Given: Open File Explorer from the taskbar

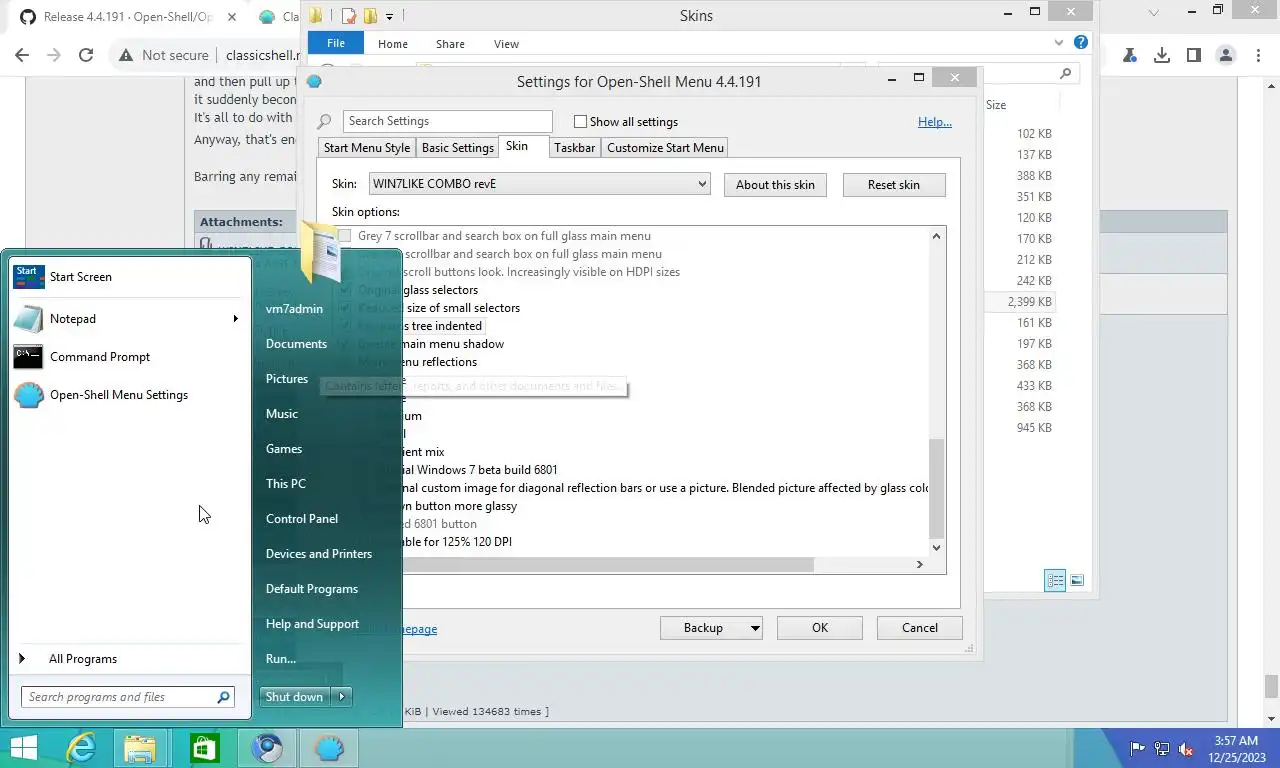Looking at the screenshot, I should (x=140, y=747).
